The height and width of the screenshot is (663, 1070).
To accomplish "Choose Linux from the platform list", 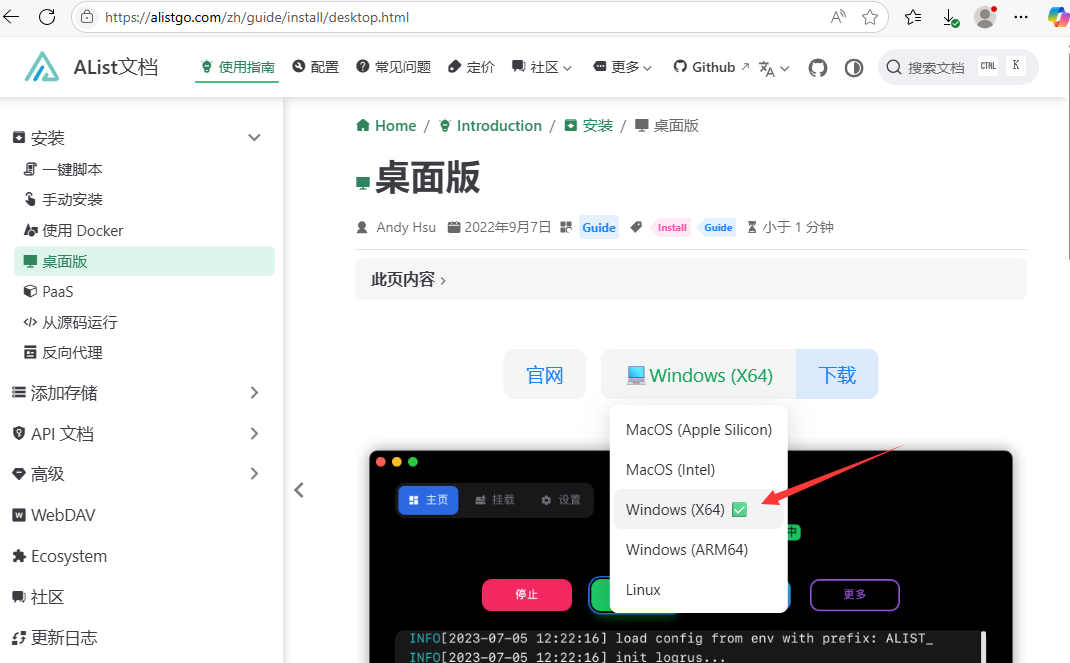I will (699, 590).
